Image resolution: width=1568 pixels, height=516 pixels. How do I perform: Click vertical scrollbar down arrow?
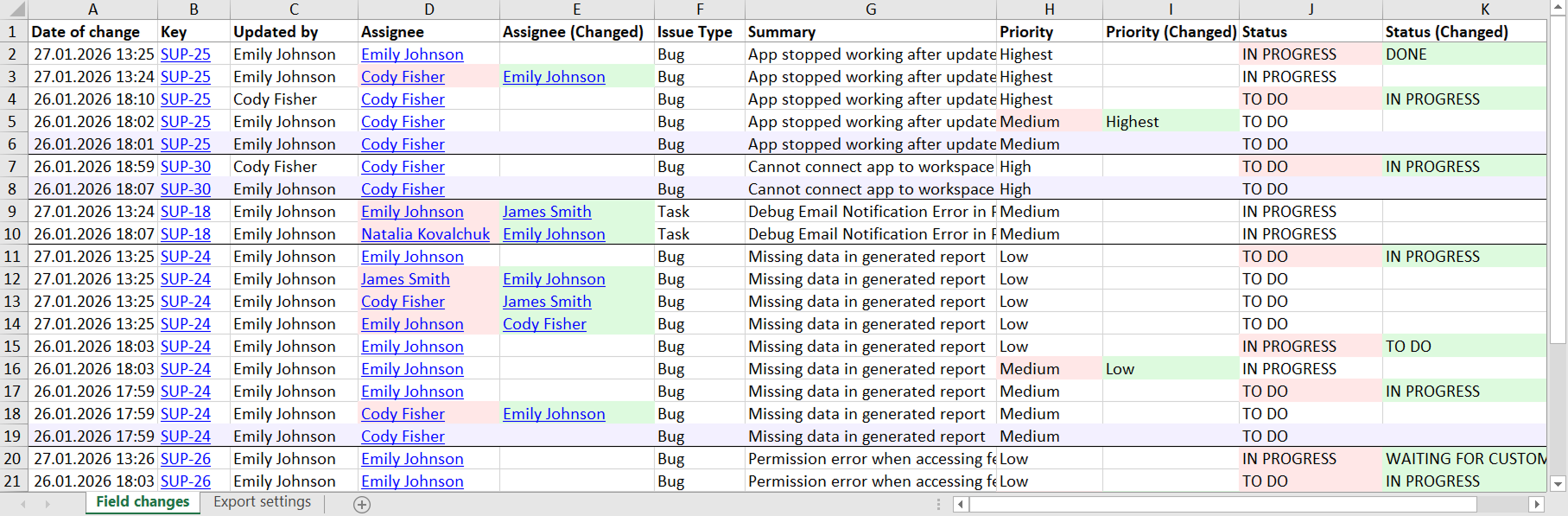1558,484
